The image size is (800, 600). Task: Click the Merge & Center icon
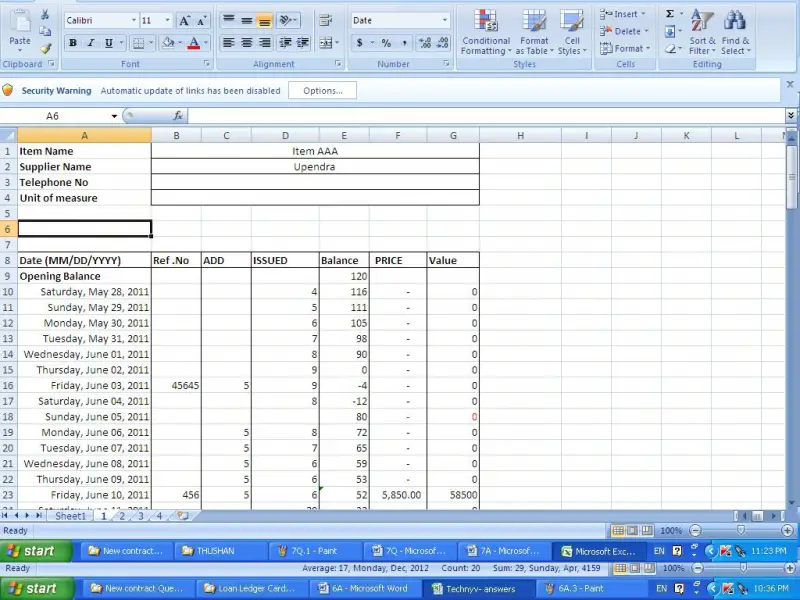tap(325, 43)
